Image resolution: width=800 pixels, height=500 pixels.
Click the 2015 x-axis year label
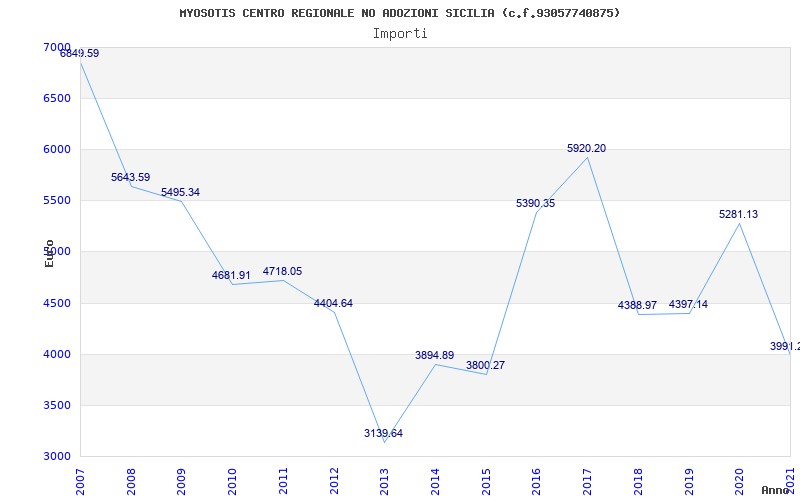[486, 482]
